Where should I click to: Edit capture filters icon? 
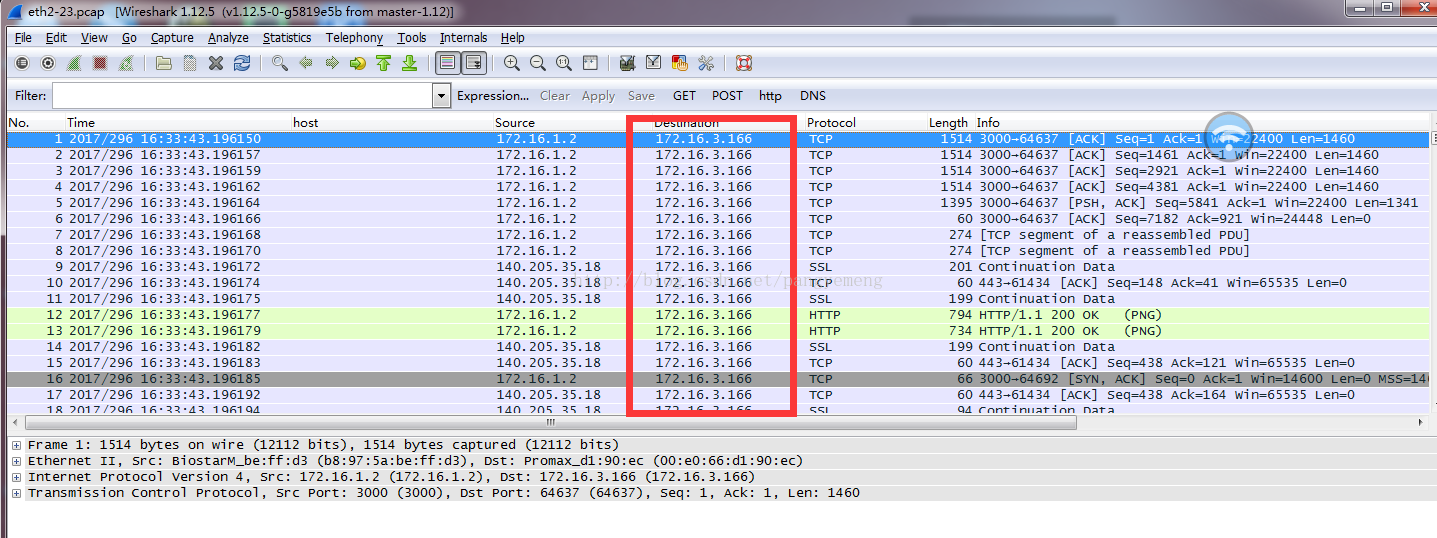[x=628, y=63]
